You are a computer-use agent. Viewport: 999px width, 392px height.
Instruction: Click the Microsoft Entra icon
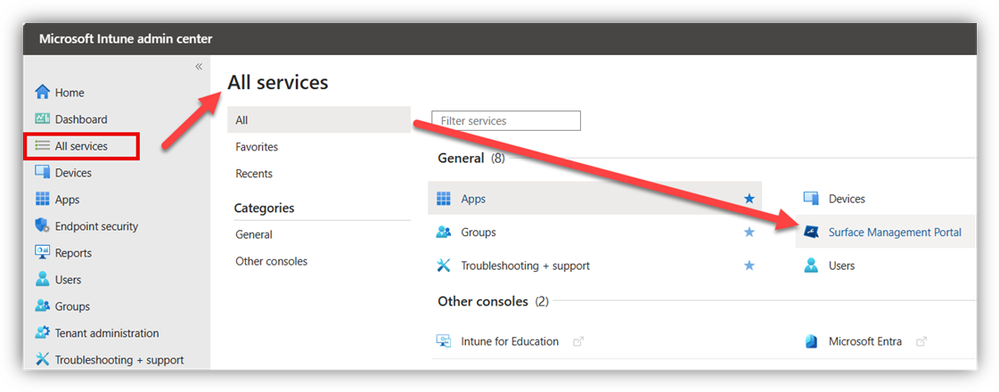[x=811, y=342]
